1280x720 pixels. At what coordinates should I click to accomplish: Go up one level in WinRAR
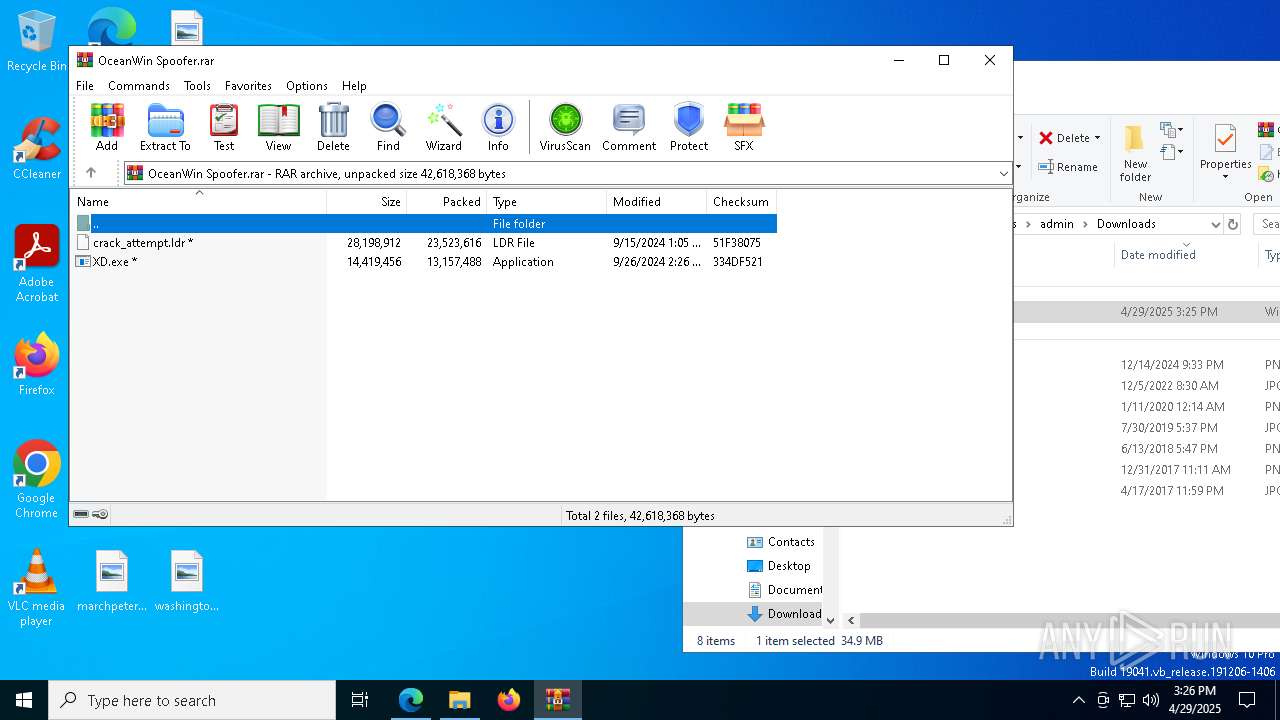90,173
